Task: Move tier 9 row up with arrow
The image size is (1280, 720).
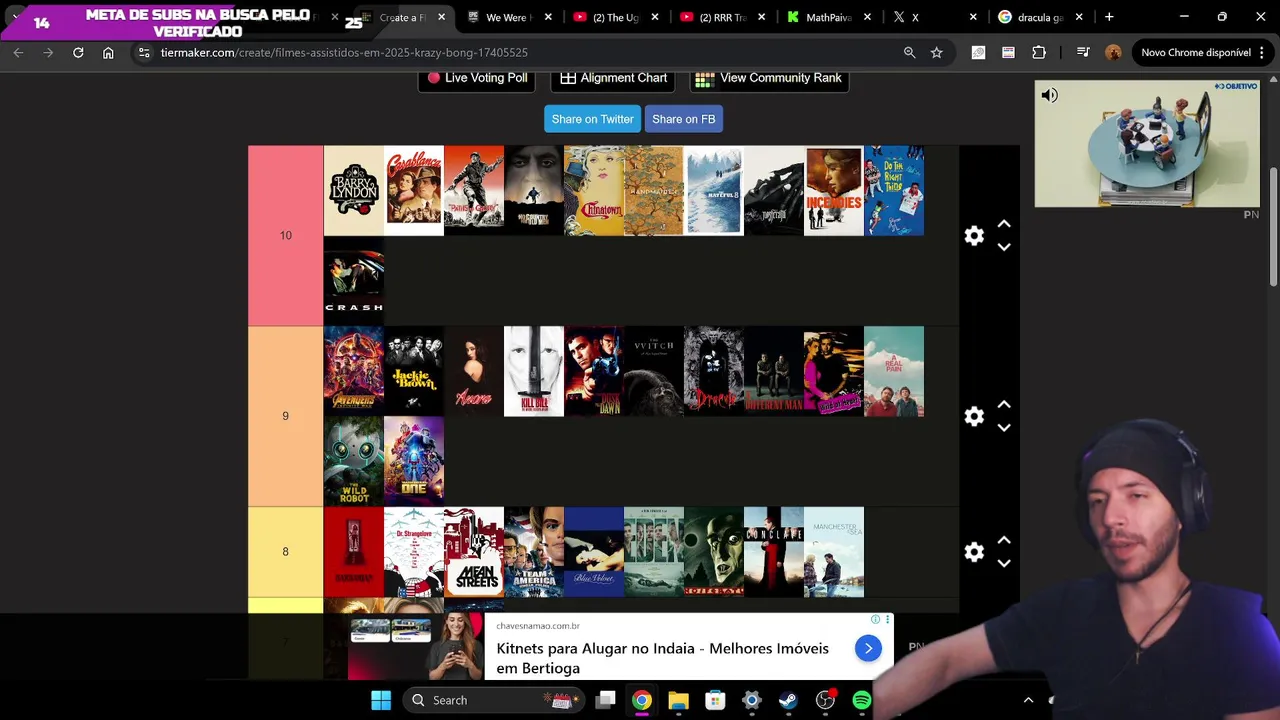Action: 1004,405
